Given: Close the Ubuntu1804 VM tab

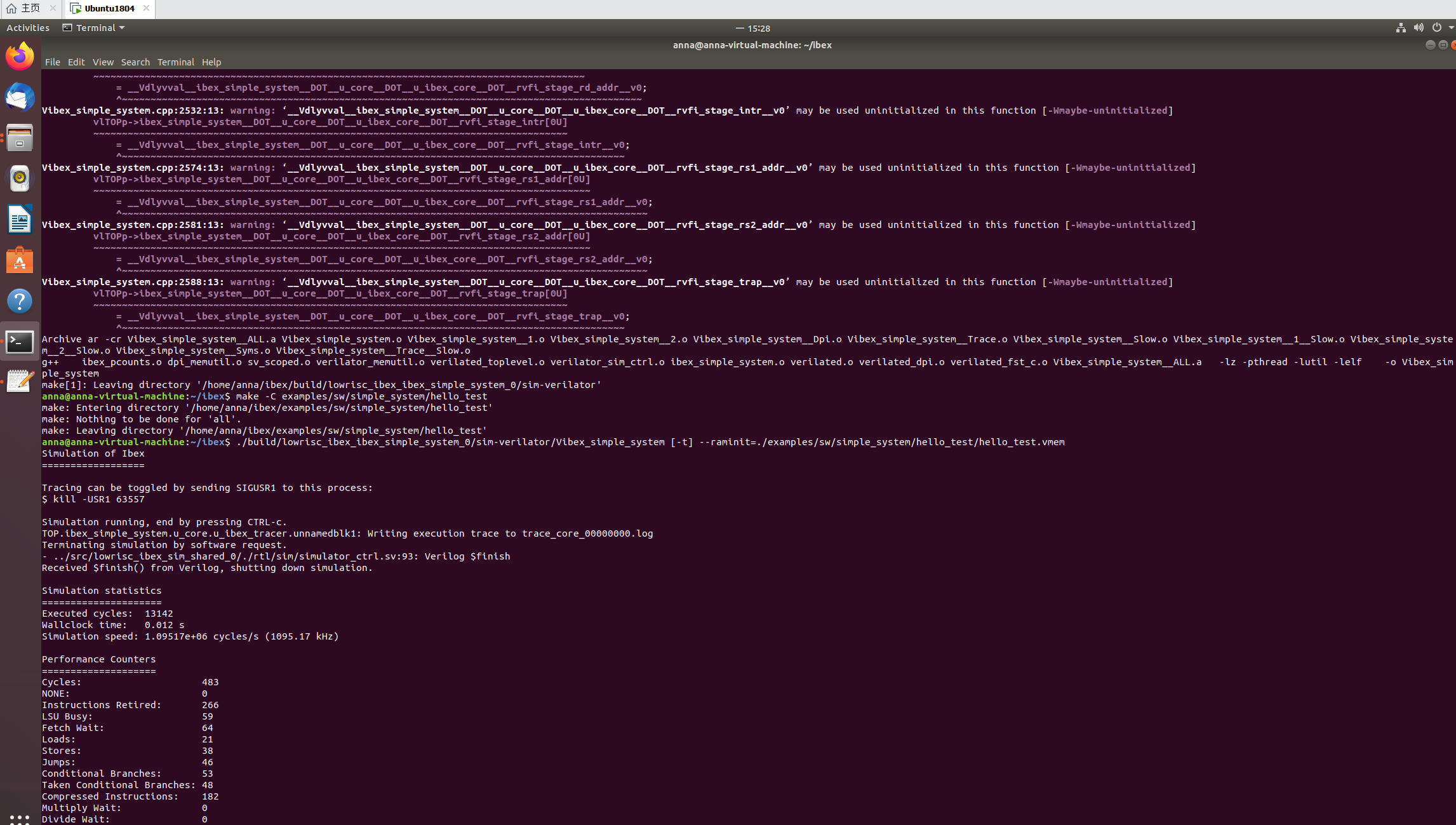Looking at the screenshot, I should (x=146, y=8).
